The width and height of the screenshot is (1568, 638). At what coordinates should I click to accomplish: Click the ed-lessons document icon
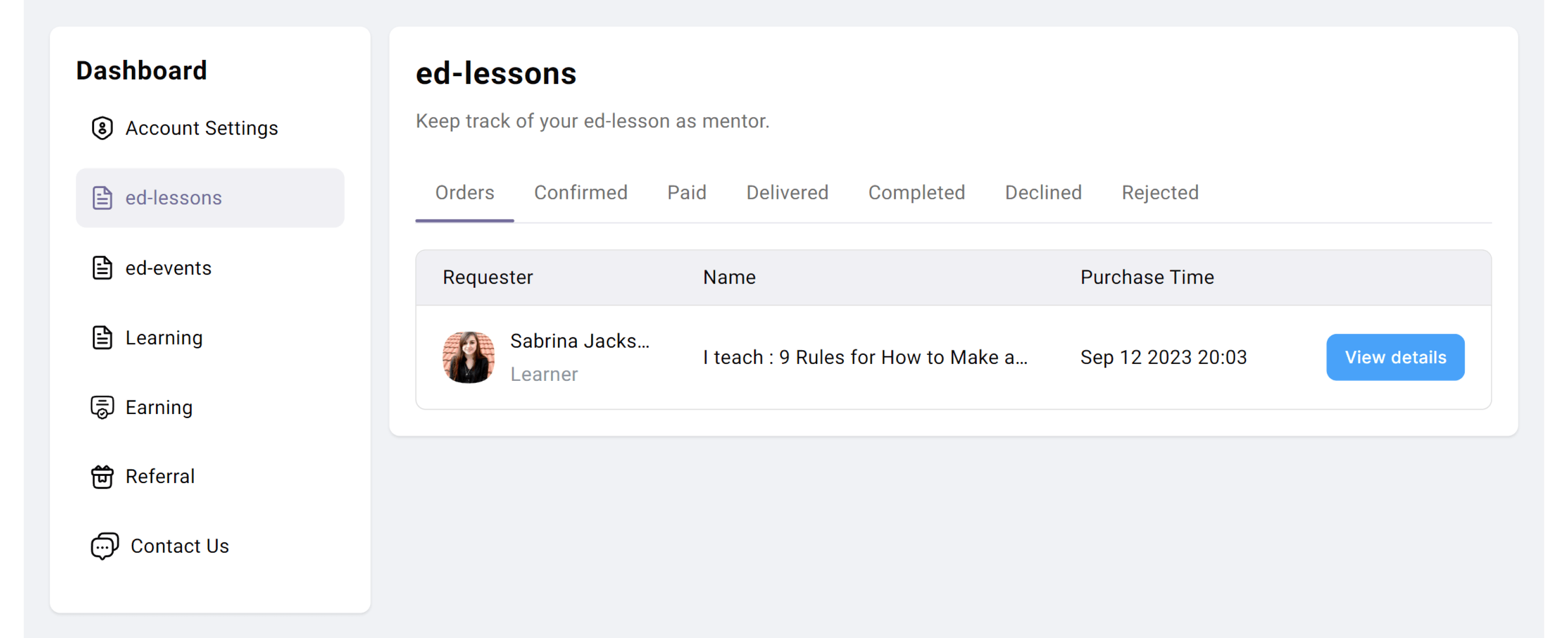[102, 198]
